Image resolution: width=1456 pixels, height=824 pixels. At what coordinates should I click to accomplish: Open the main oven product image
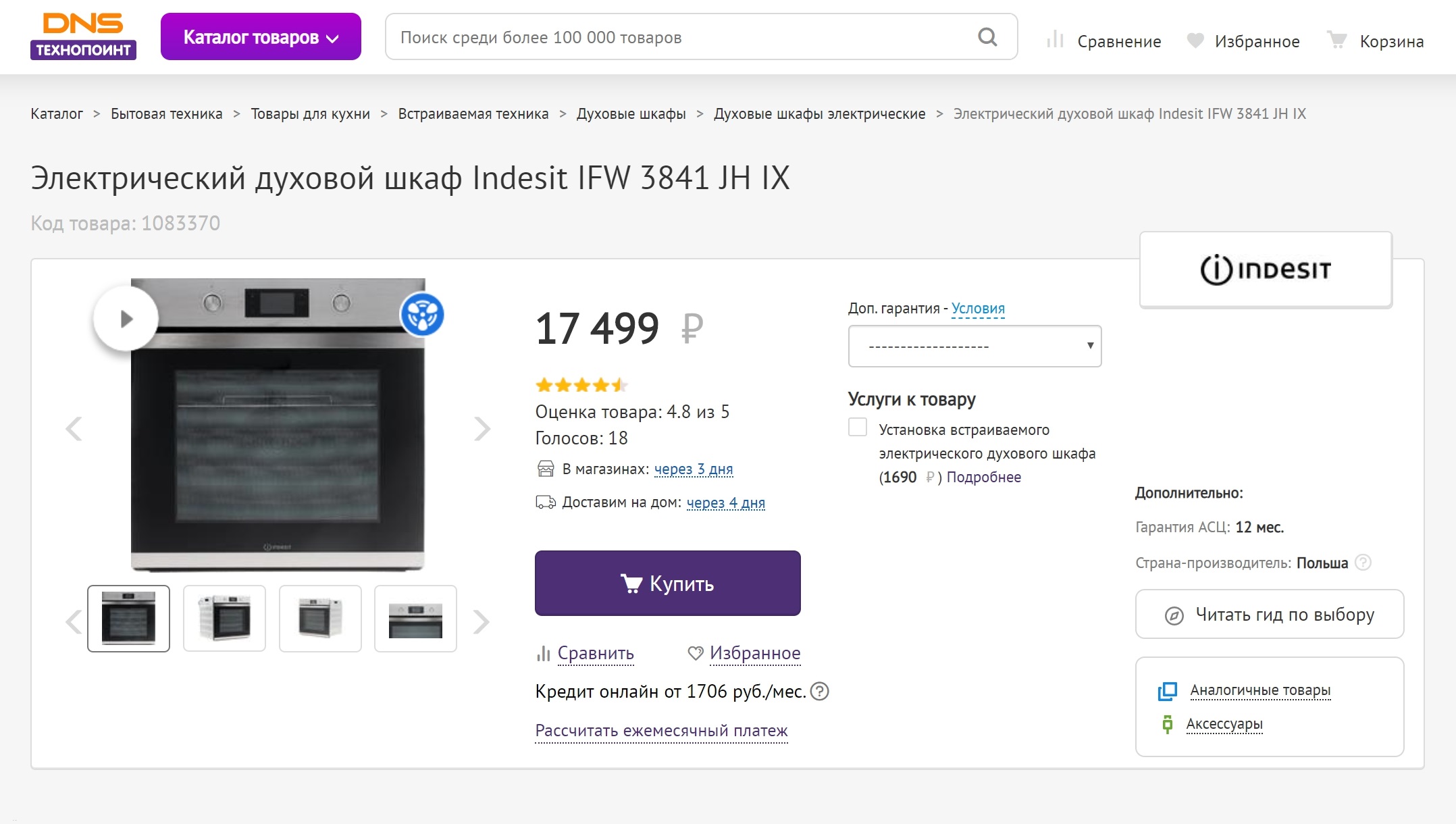tap(278, 425)
